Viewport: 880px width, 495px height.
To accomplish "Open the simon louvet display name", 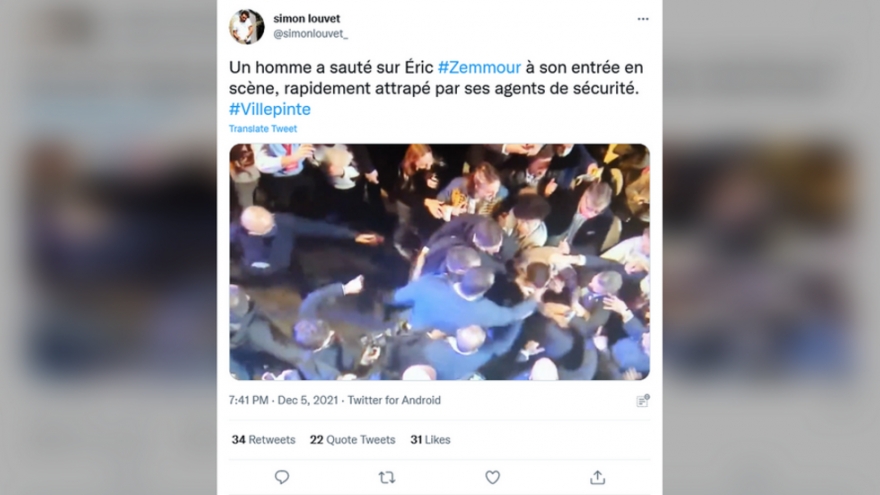I will (306, 19).
